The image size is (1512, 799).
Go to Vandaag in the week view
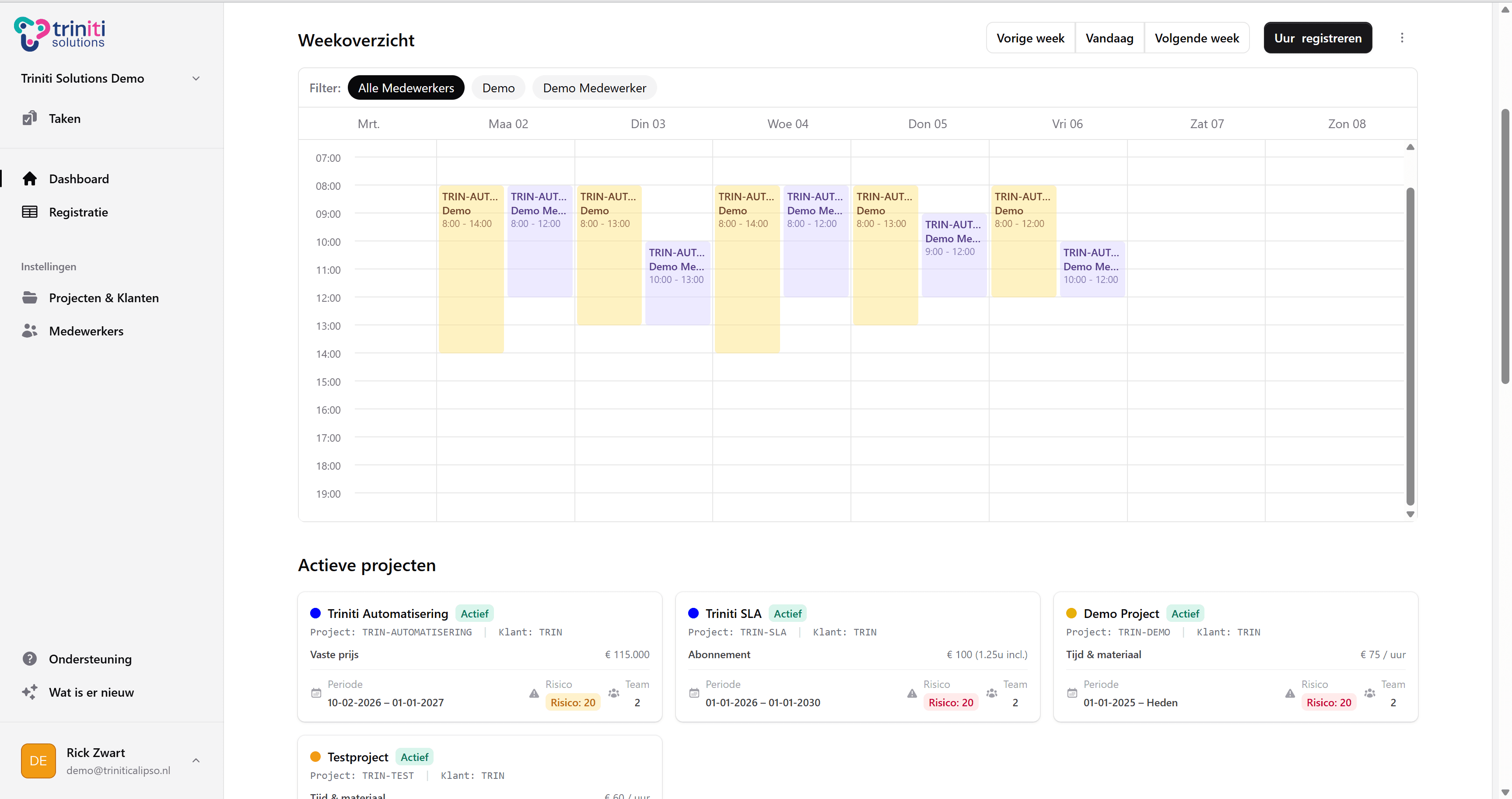click(1109, 38)
